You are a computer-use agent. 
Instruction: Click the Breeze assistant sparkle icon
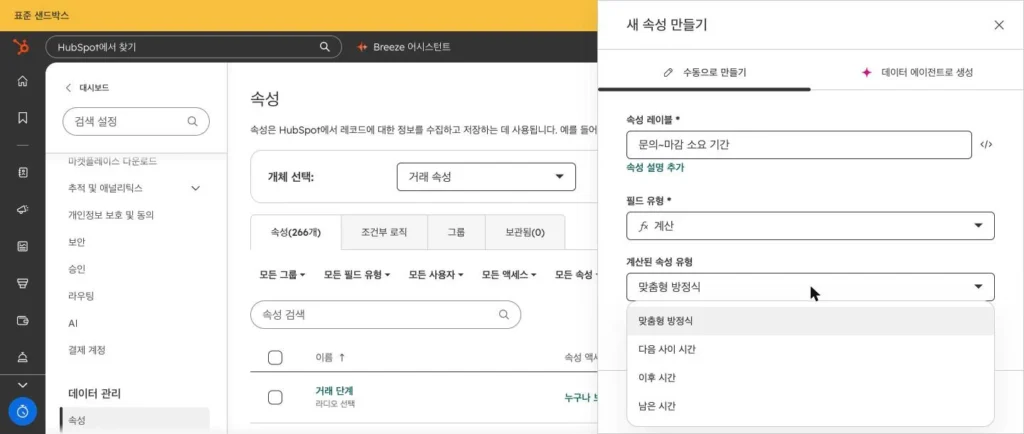(362, 47)
